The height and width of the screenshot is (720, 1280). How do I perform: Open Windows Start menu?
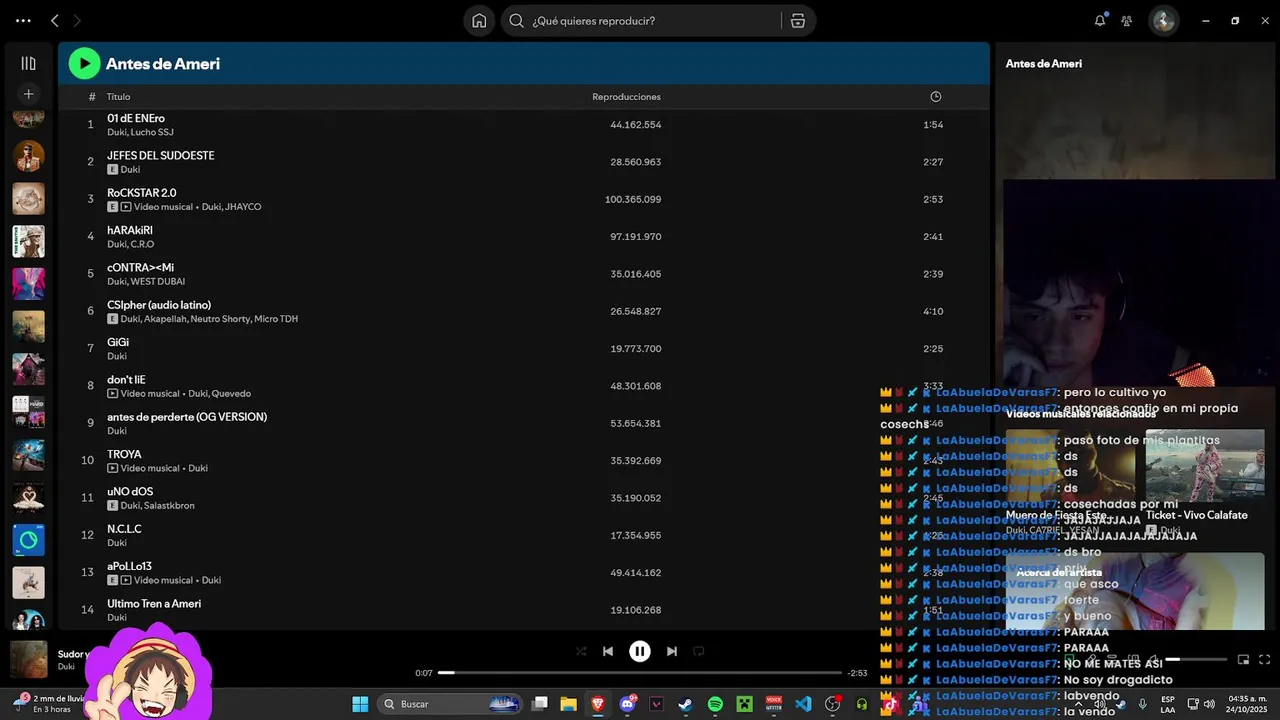[x=360, y=704]
